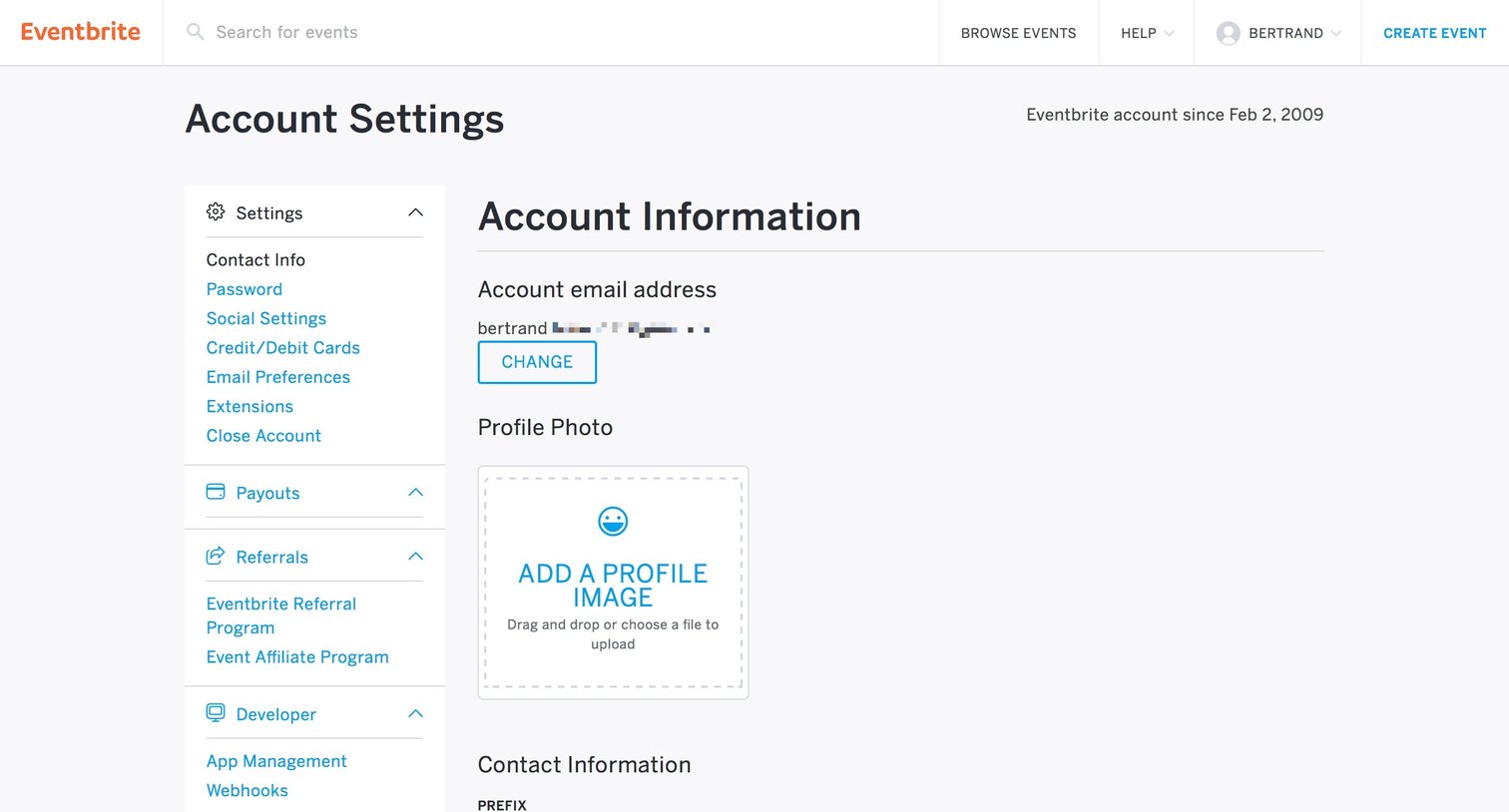Open Email Preferences
The width and height of the screenshot is (1509, 812).
tap(278, 377)
